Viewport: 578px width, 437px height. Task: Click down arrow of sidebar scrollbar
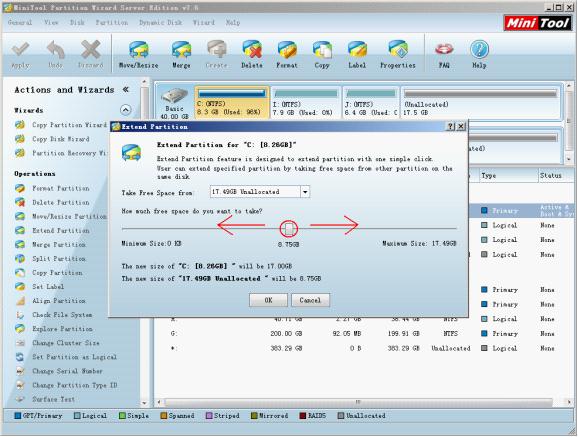tap(144, 403)
